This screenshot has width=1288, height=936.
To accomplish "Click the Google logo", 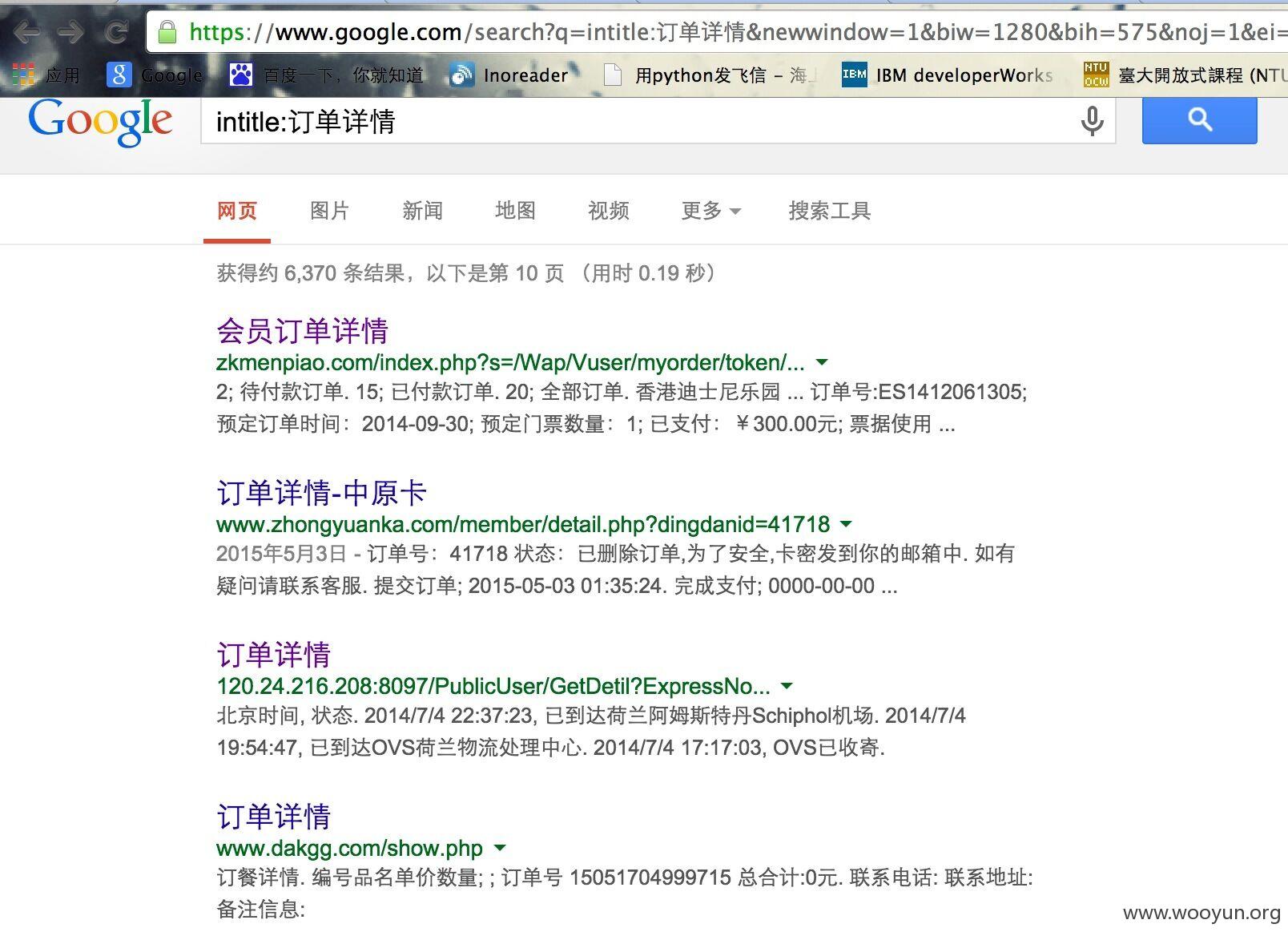I will tap(100, 122).
